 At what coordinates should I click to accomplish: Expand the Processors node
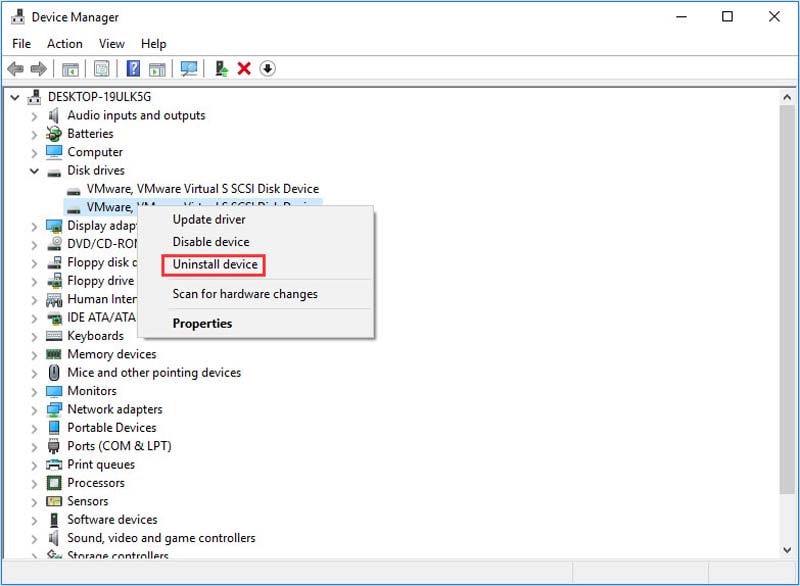click(34, 483)
